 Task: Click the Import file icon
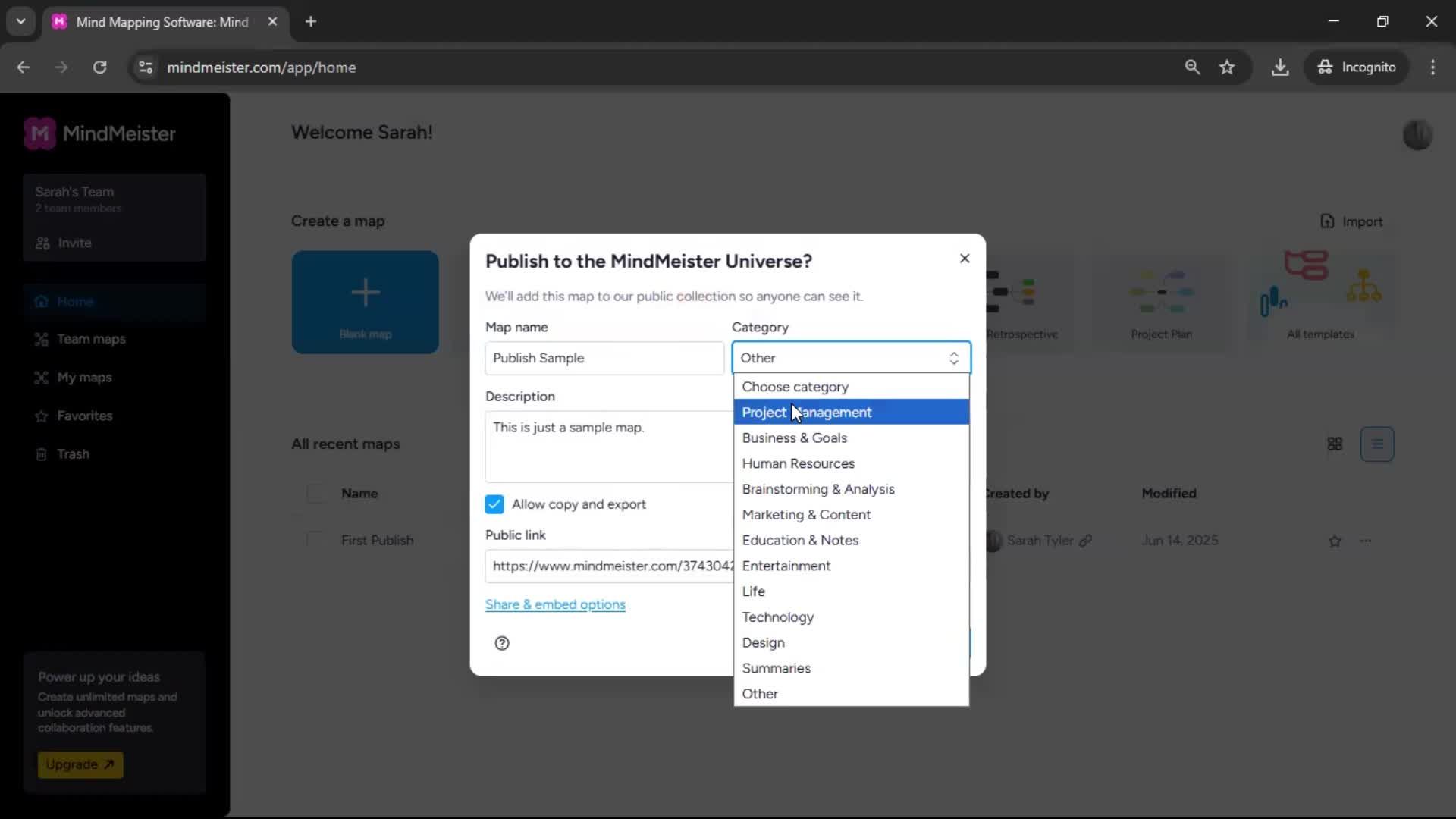[x=1327, y=221]
